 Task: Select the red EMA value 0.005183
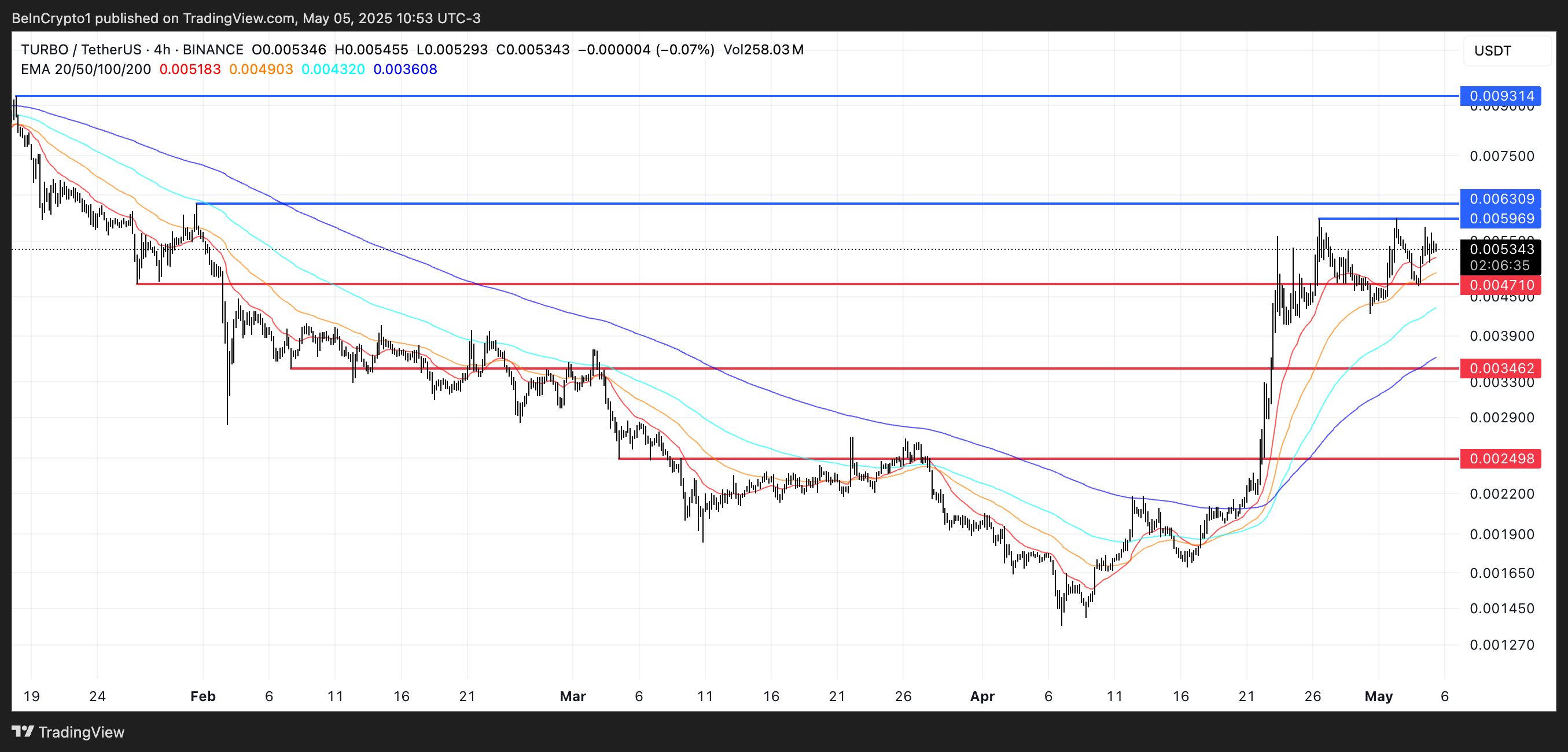tap(189, 69)
